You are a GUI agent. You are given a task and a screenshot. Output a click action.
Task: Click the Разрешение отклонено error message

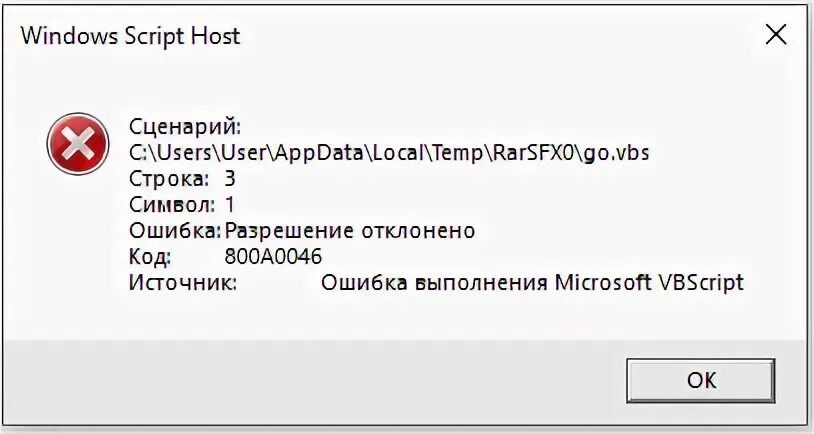349,231
